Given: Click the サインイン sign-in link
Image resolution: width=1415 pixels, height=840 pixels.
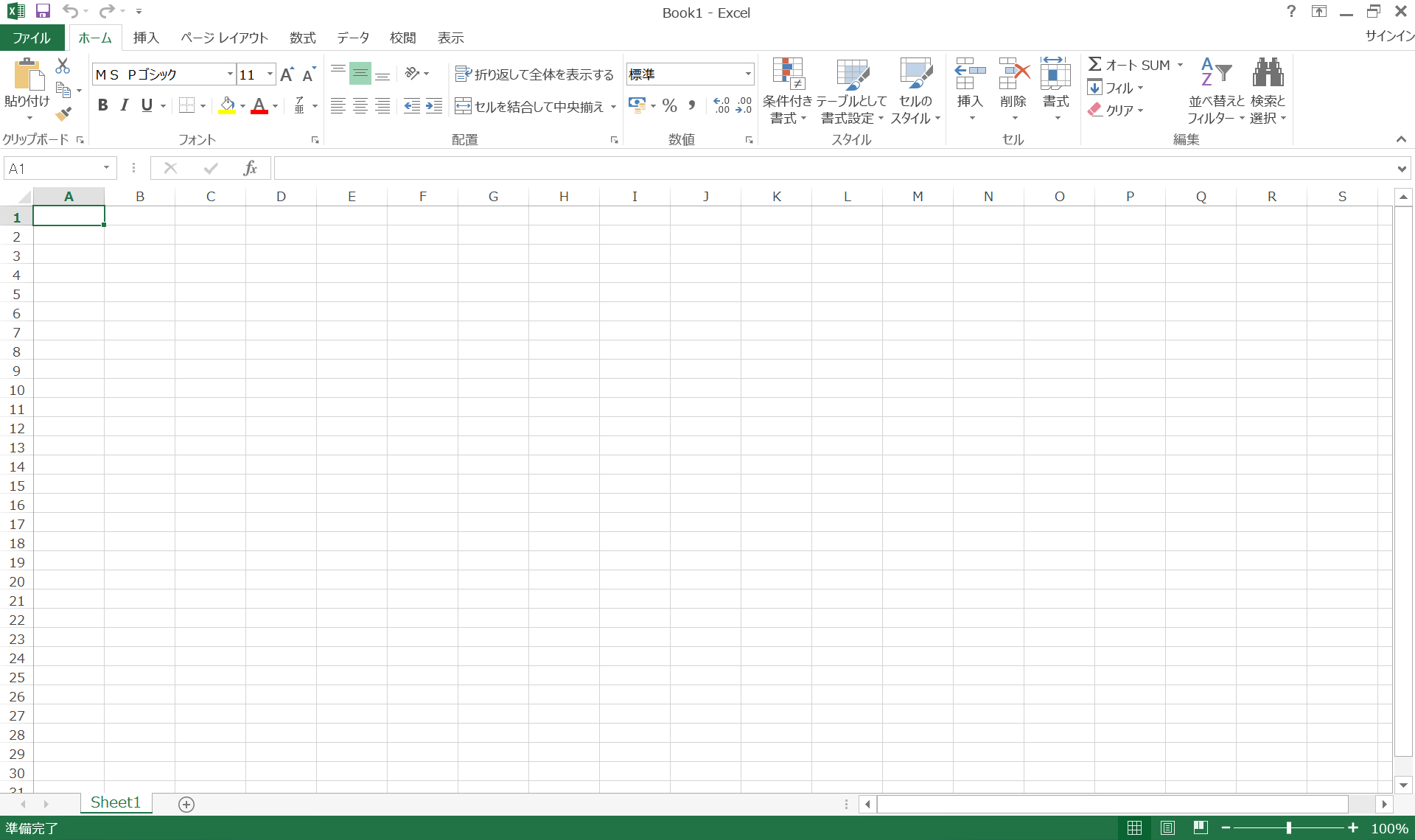Looking at the screenshot, I should coord(1388,36).
